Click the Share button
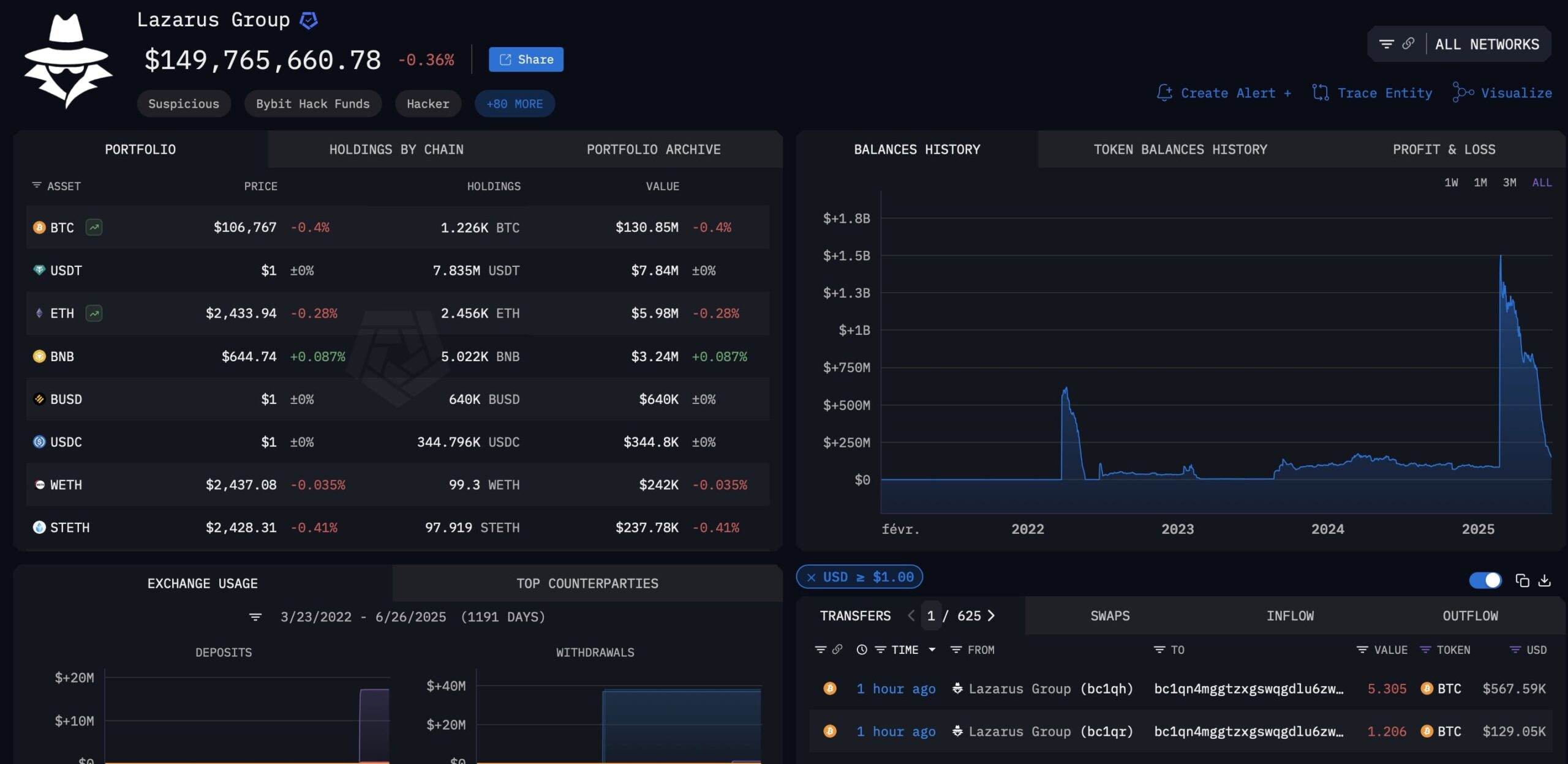Viewport: 1568px width, 764px height. [x=526, y=59]
